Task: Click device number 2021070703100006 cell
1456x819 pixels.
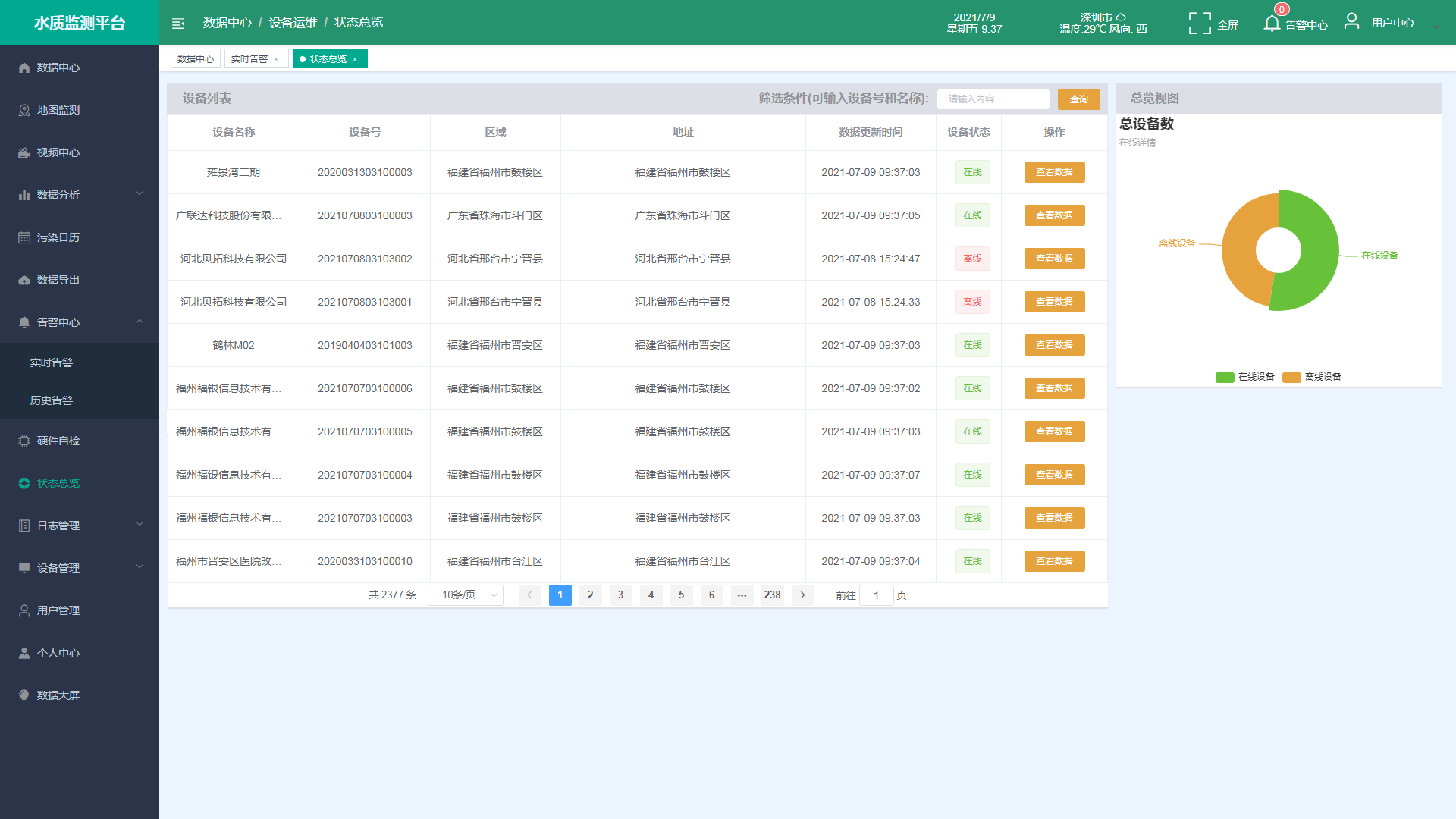Action: (x=365, y=388)
